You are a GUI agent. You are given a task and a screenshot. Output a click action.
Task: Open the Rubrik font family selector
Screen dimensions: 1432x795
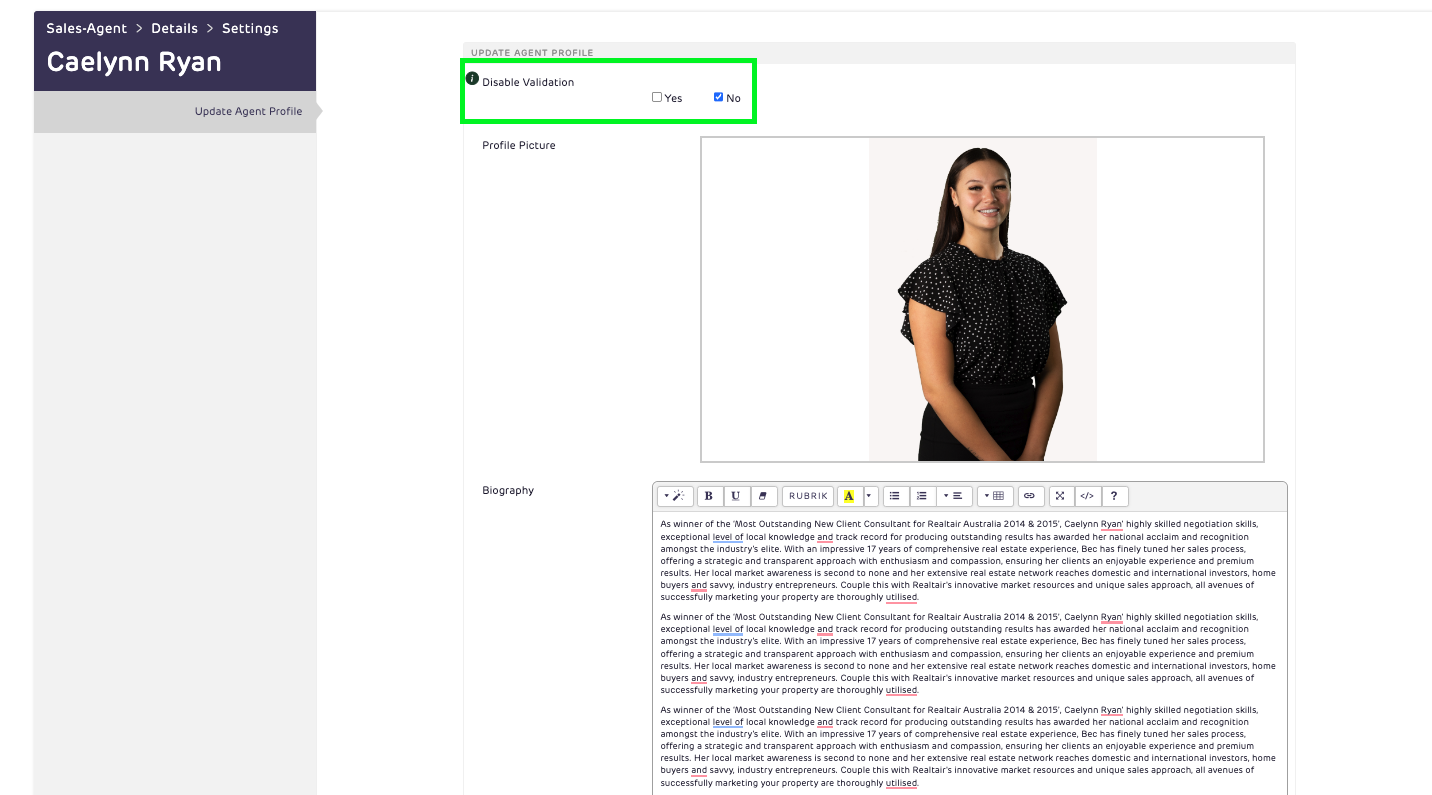click(808, 496)
